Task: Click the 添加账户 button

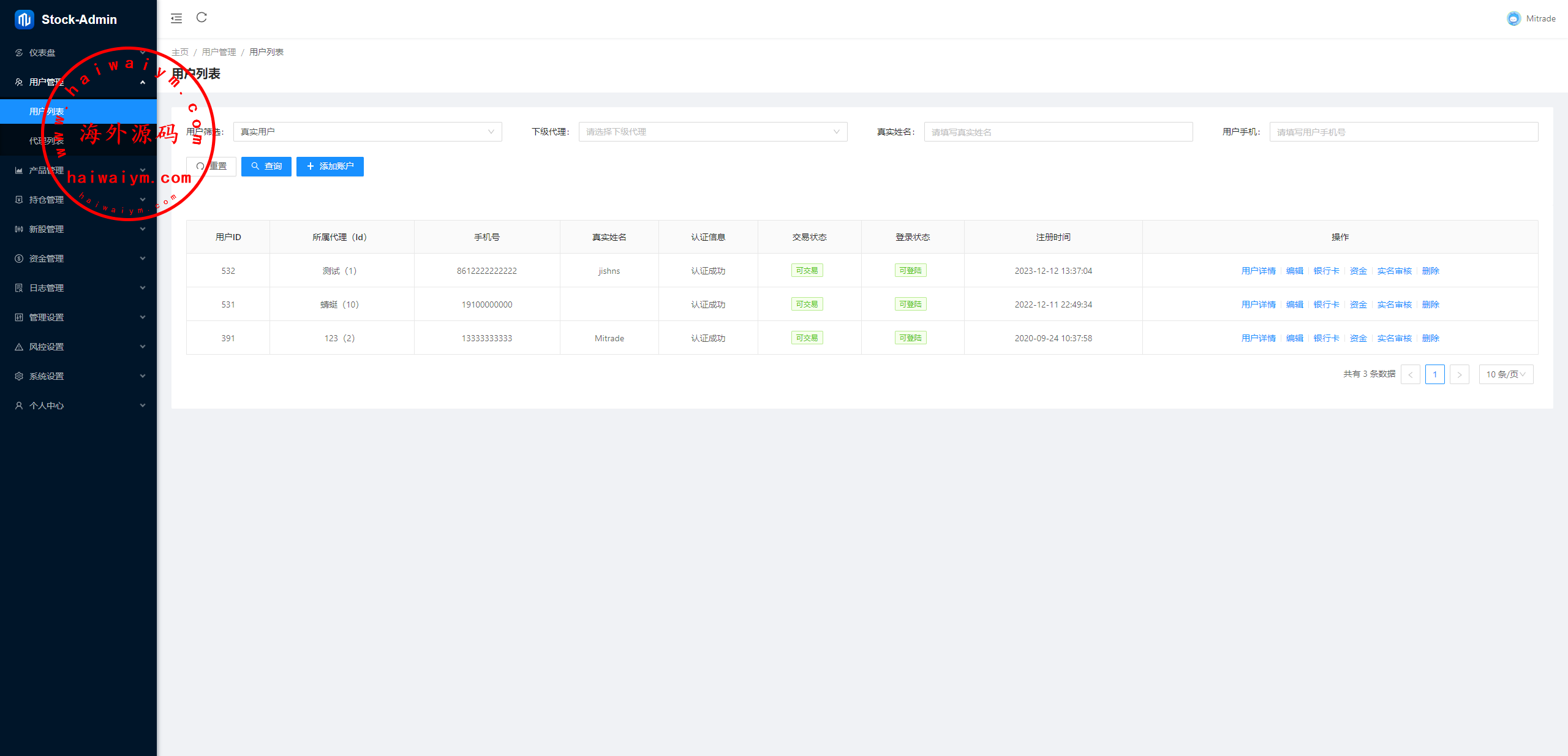Action: (x=330, y=167)
